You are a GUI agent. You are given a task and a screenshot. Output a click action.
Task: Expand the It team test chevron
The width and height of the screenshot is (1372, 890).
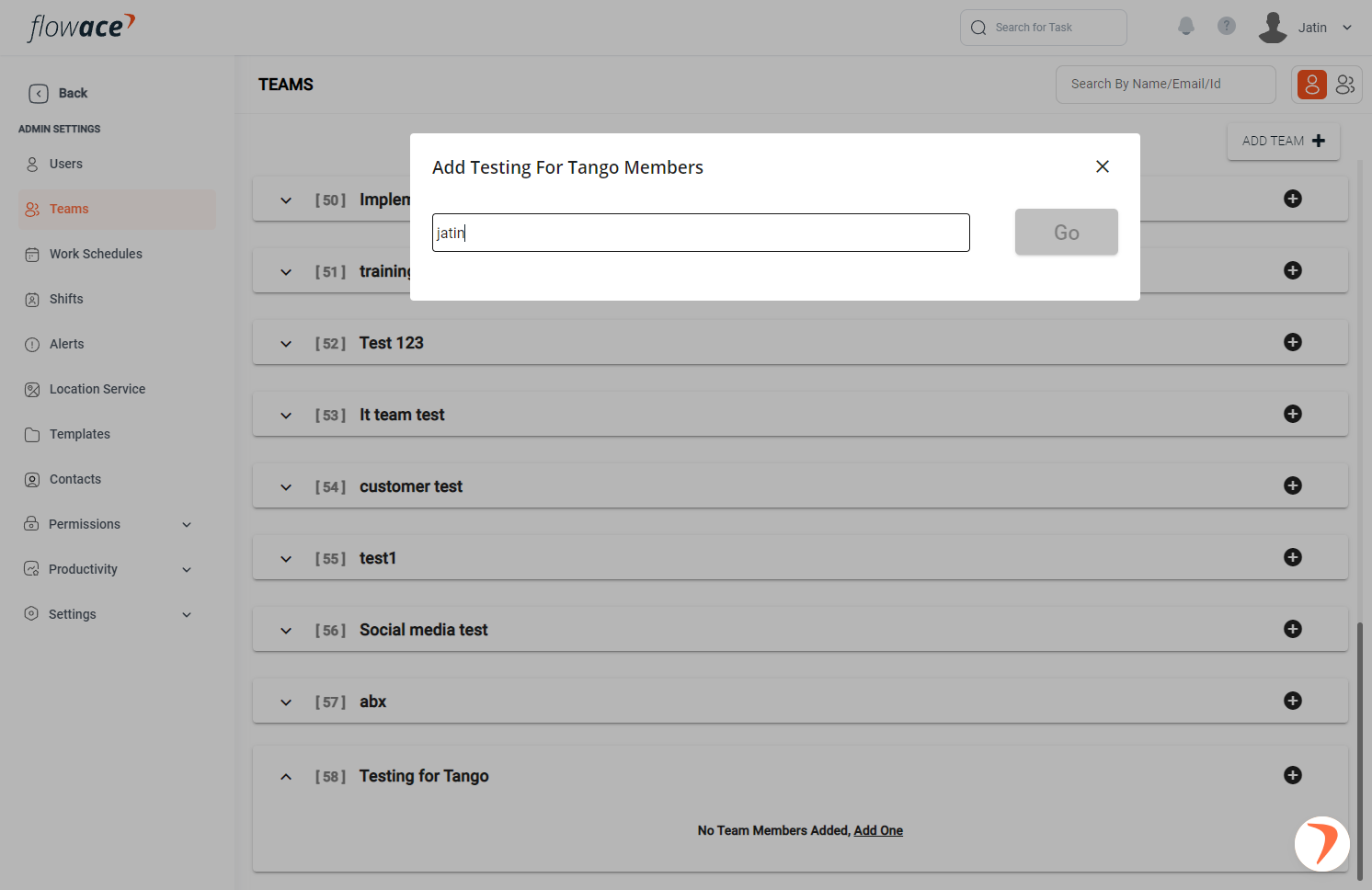[286, 416]
